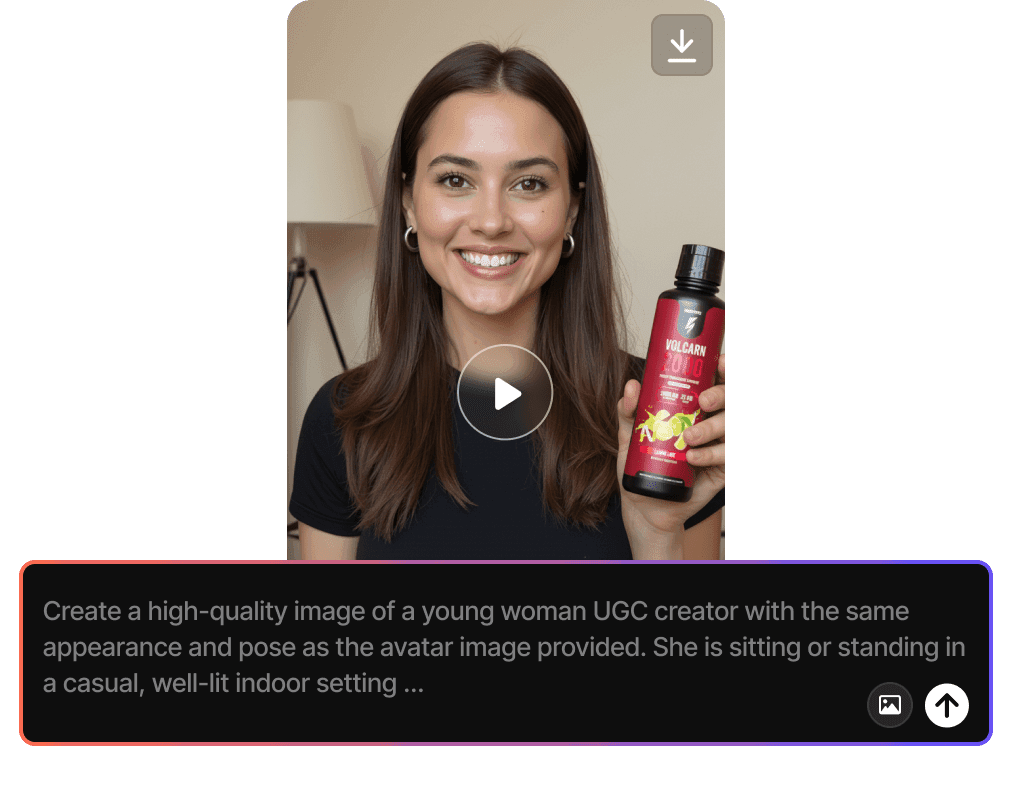Place cursor after "indoor setting" in prompt
This screenshot has width=1010, height=786.
(398, 684)
